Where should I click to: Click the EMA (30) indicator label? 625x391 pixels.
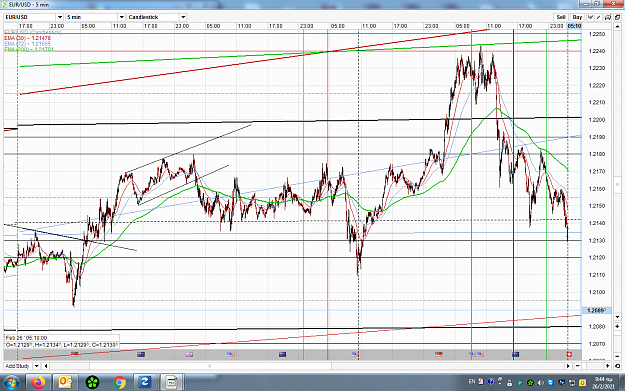pyautogui.click(x=28, y=38)
